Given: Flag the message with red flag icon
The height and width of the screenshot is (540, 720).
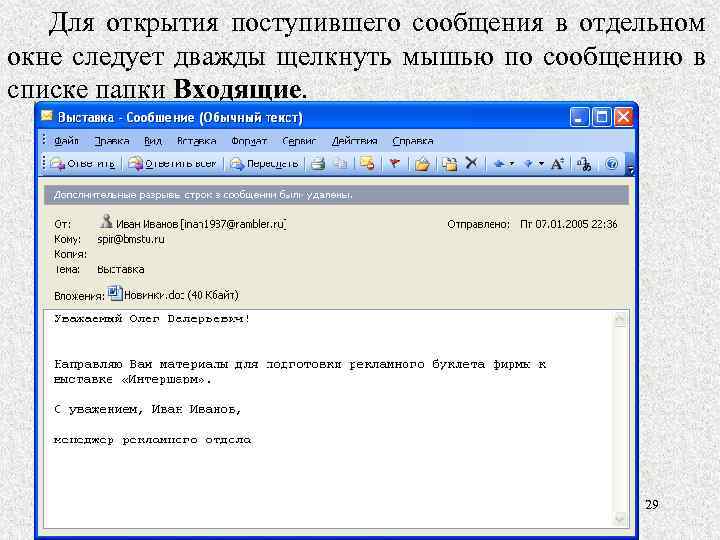Looking at the screenshot, I should click(x=394, y=163).
